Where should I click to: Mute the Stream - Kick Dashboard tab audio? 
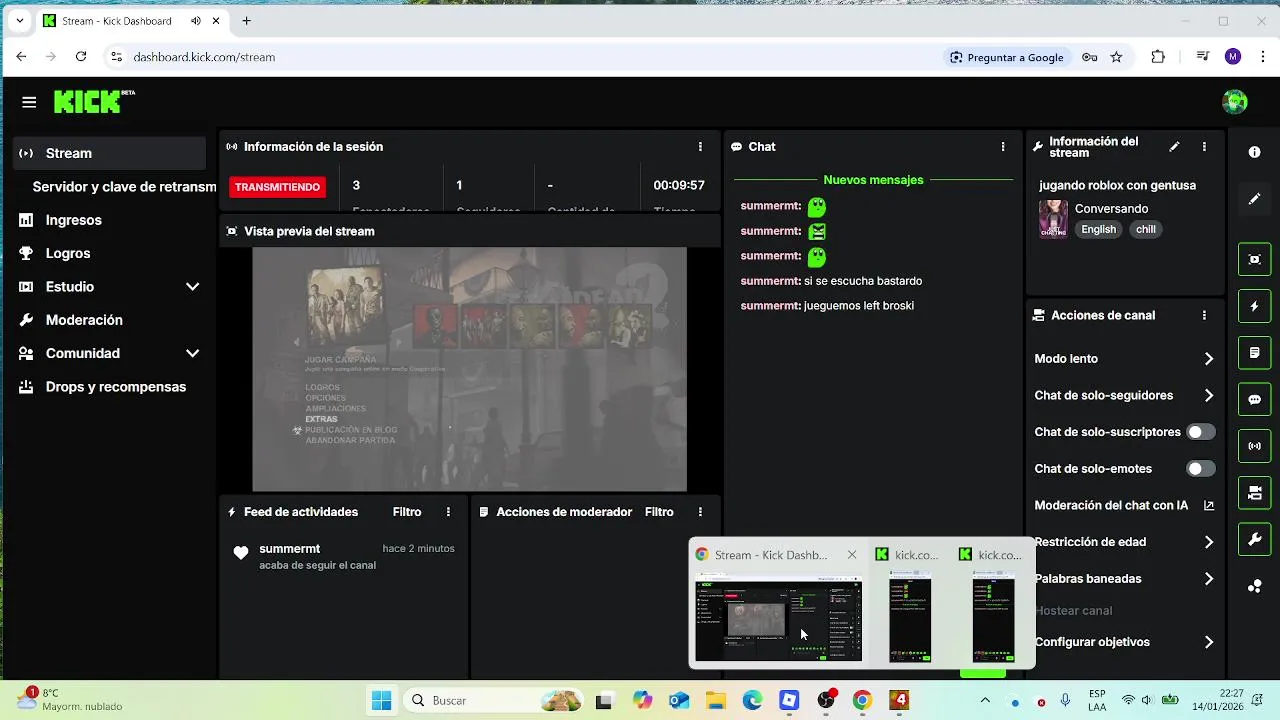(x=195, y=21)
